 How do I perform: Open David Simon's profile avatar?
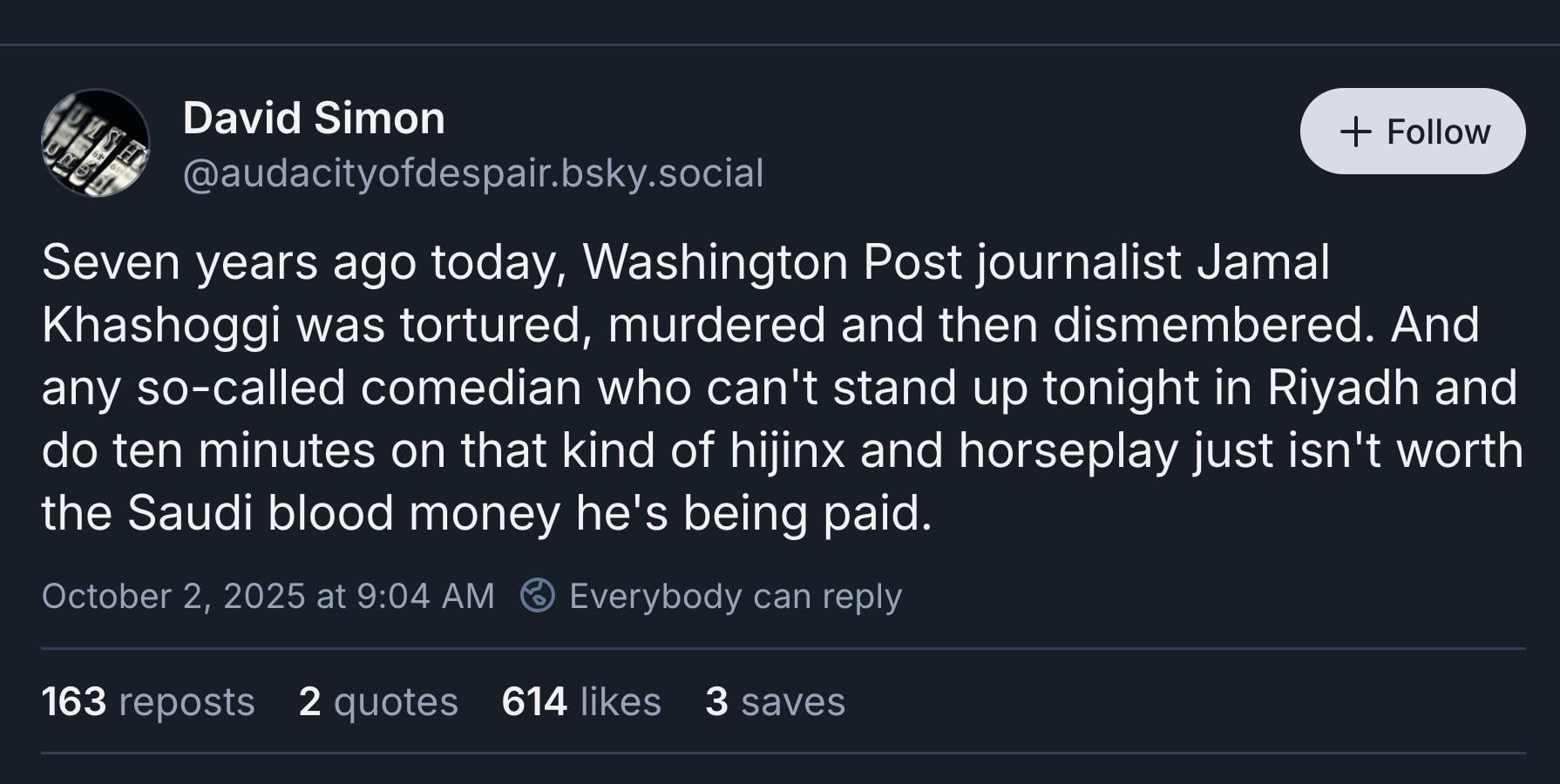click(x=96, y=143)
